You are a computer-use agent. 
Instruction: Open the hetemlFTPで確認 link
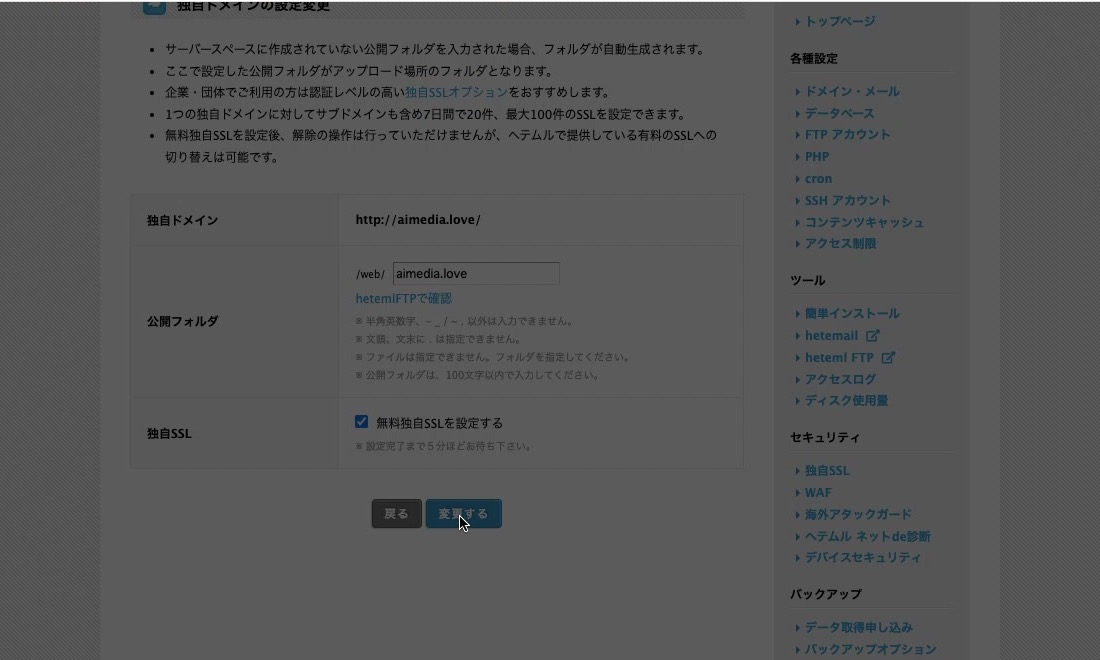[x=403, y=298]
